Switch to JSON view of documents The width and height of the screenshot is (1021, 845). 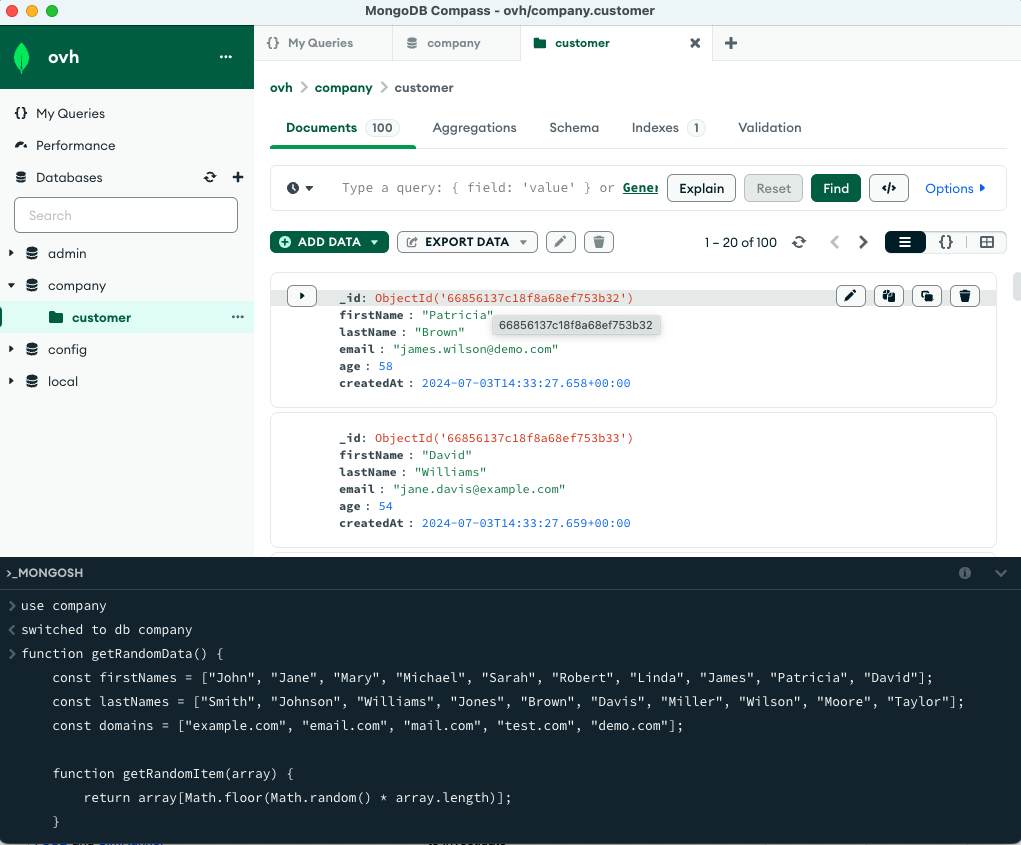[945, 242]
